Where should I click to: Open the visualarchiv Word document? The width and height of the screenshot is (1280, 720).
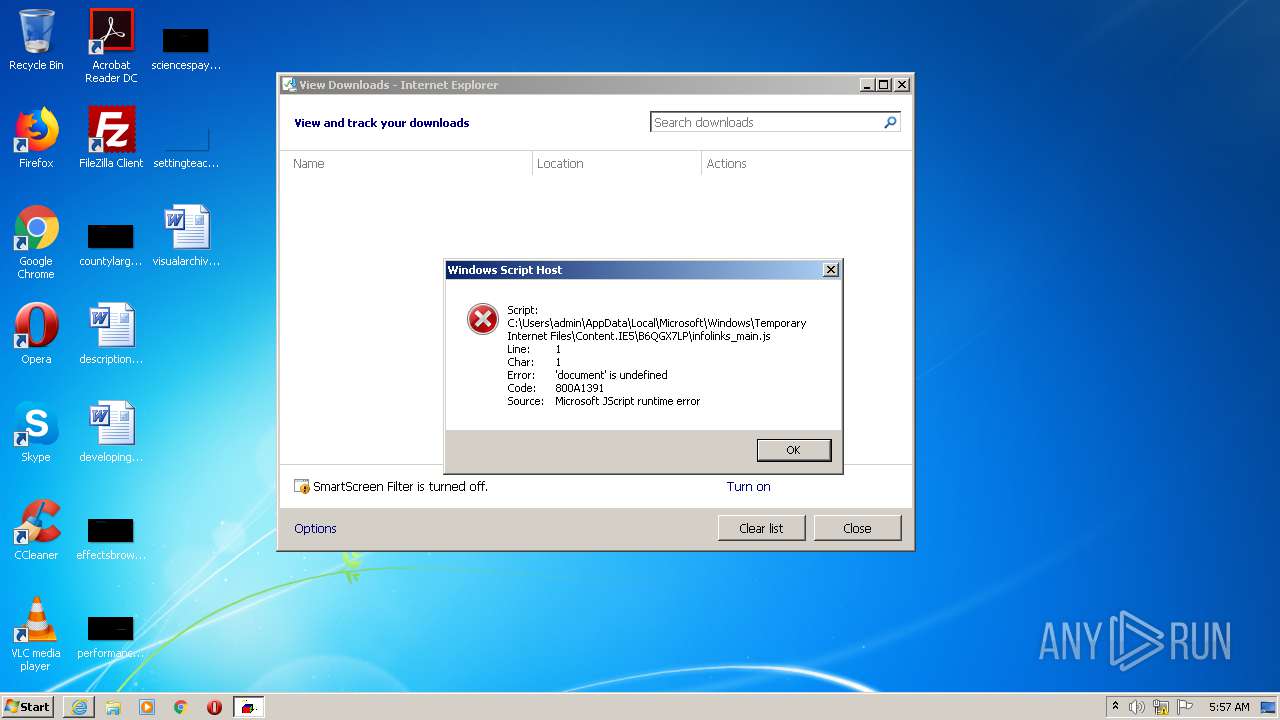coord(186,236)
